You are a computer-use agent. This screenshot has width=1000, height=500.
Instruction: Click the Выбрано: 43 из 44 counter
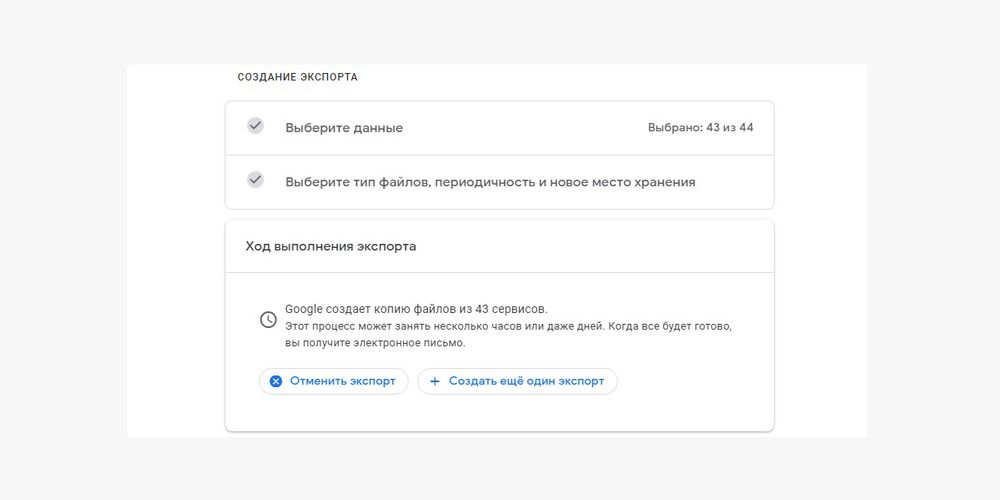(x=700, y=128)
